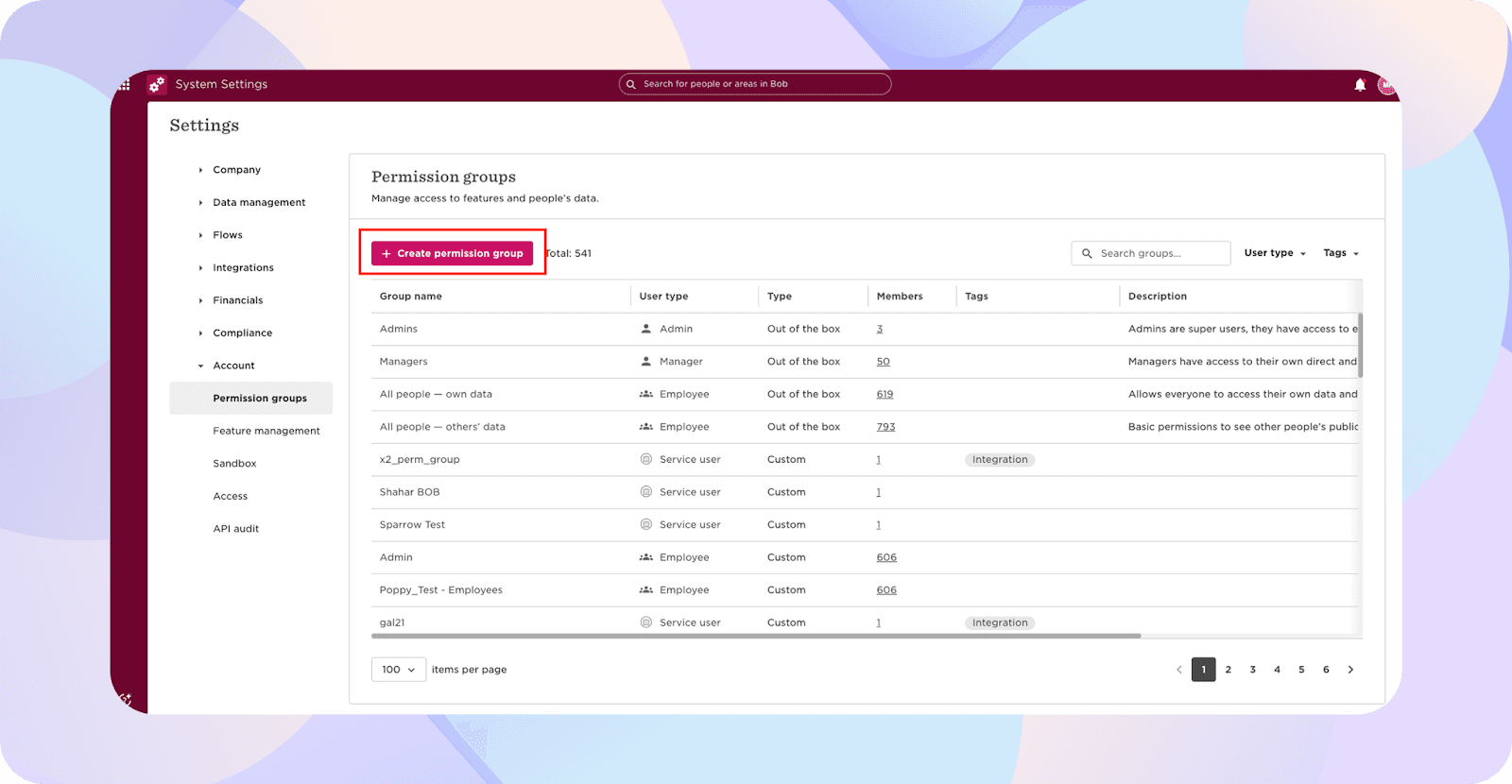Go to page 2
Screen dimensions: 1512x784
[x=1228, y=670]
